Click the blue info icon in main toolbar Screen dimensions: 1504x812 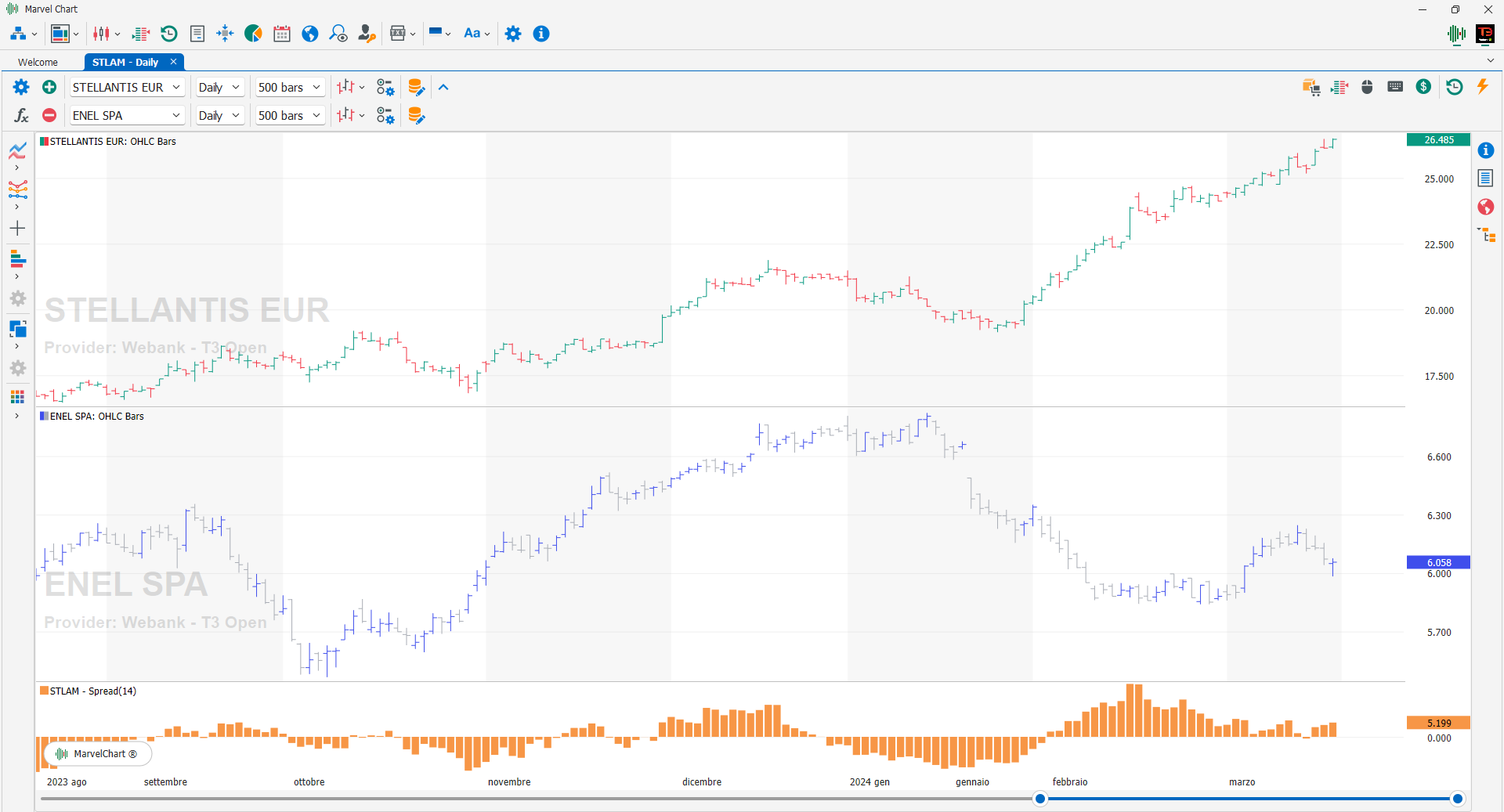click(541, 34)
